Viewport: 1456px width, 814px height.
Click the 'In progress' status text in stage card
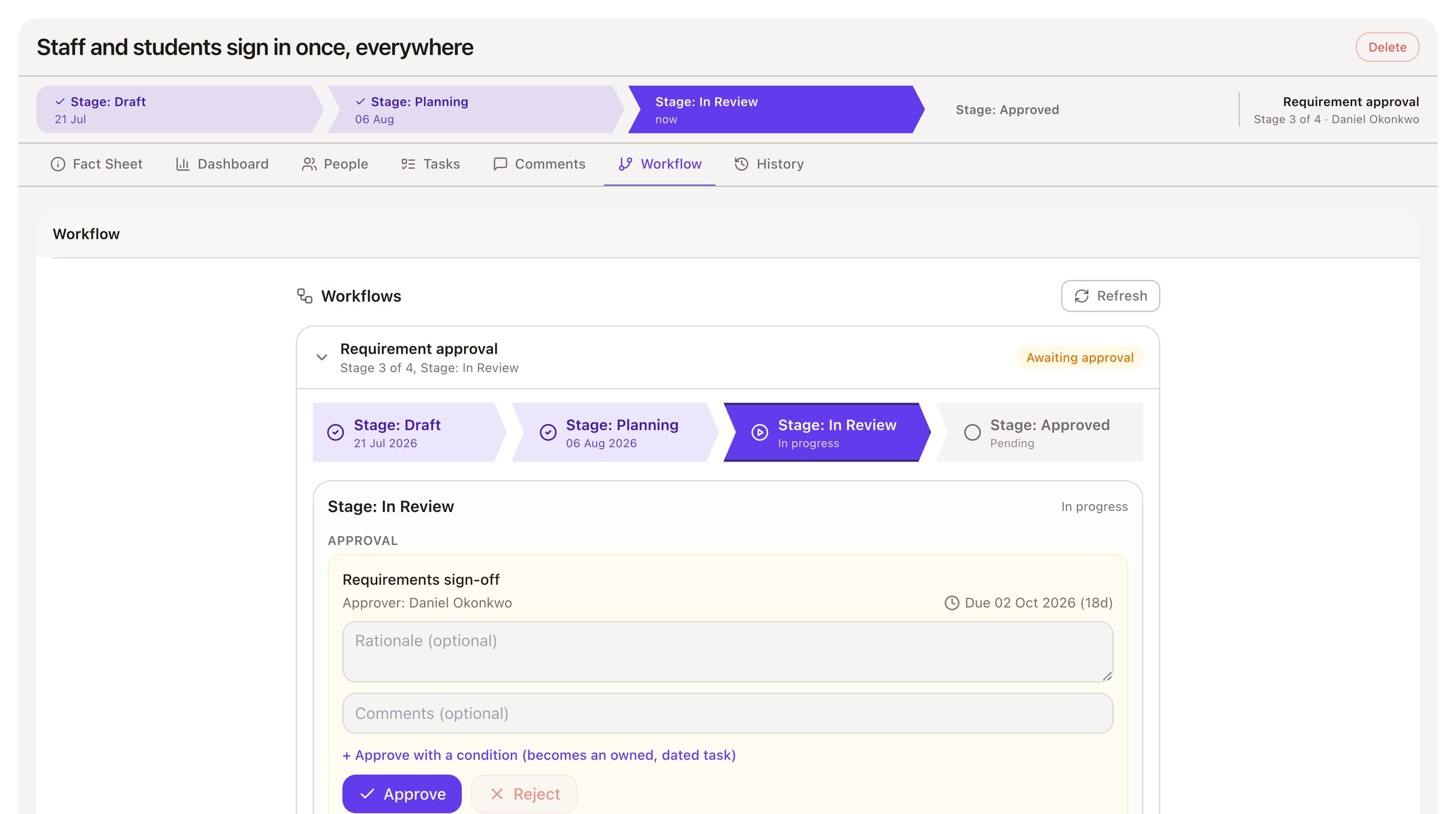click(x=1094, y=507)
